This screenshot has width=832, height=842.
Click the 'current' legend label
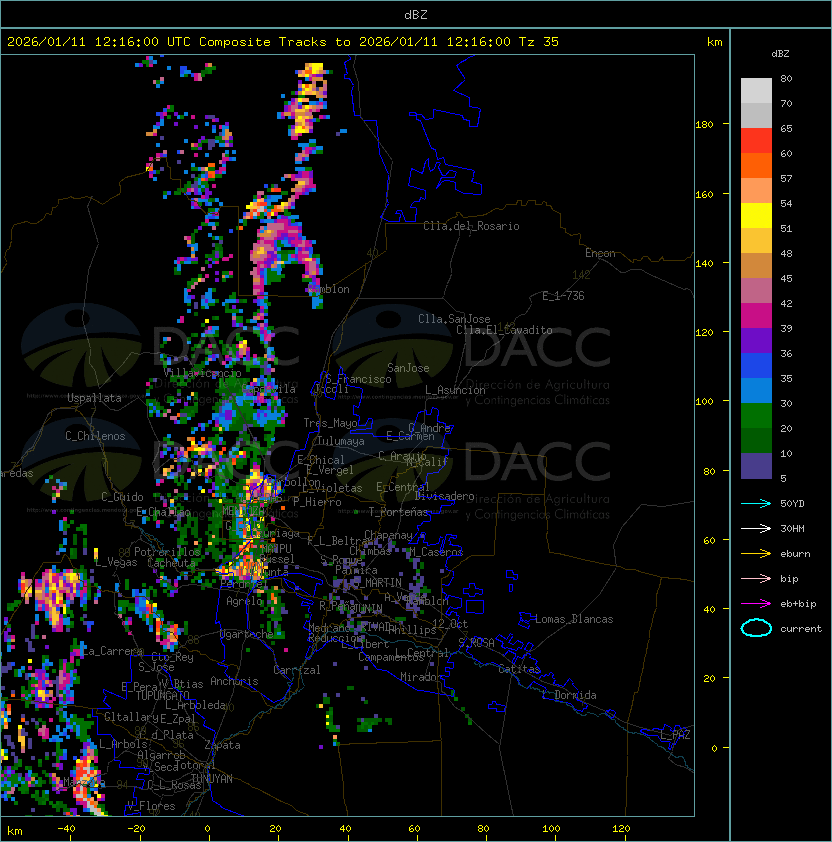pos(801,628)
